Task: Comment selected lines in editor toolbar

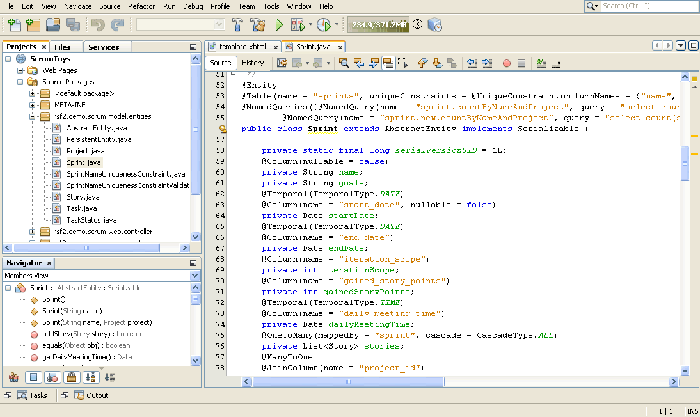Action: pyautogui.click(x=541, y=63)
